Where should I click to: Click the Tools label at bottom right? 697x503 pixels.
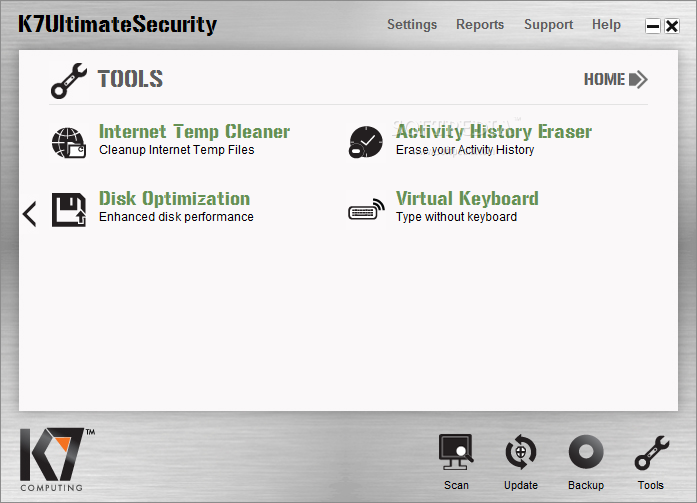point(651,485)
